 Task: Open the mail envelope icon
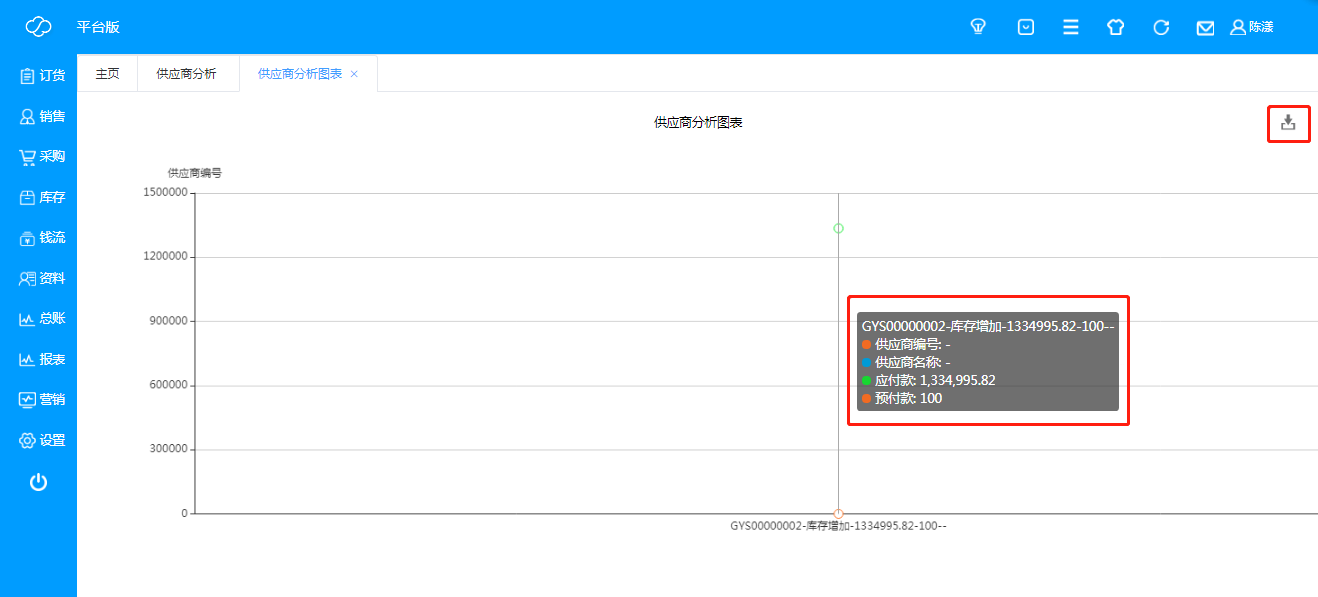tap(1206, 28)
